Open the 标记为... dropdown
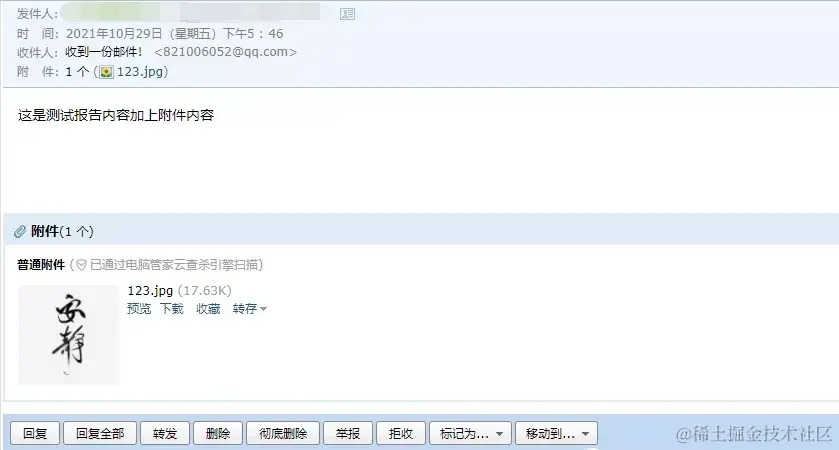This screenshot has height=450, width=839. click(x=470, y=433)
